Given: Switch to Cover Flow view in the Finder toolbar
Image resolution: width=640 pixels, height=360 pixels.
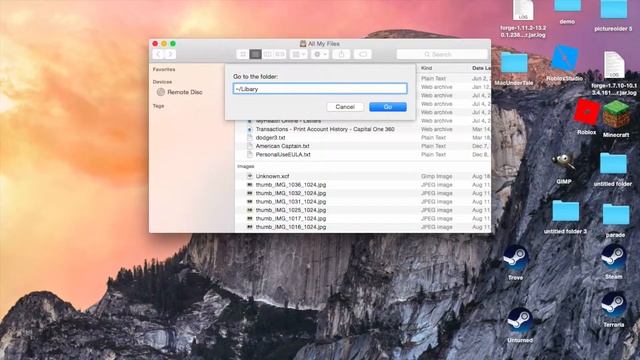Looking at the screenshot, I should [280, 54].
